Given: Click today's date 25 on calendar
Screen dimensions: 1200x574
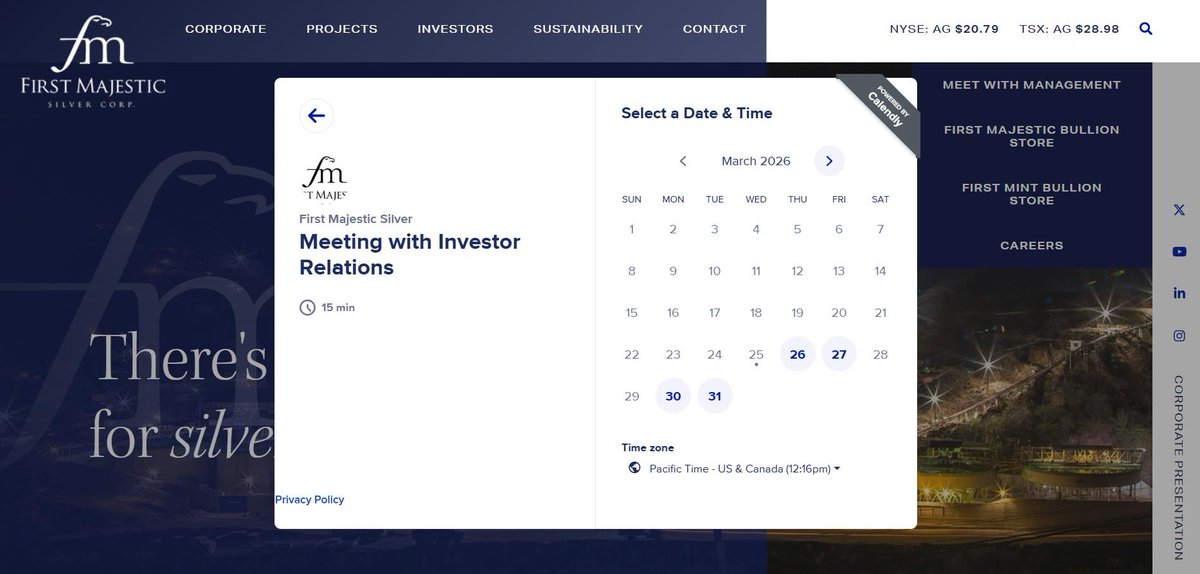Looking at the screenshot, I should [x=756, y=354].
